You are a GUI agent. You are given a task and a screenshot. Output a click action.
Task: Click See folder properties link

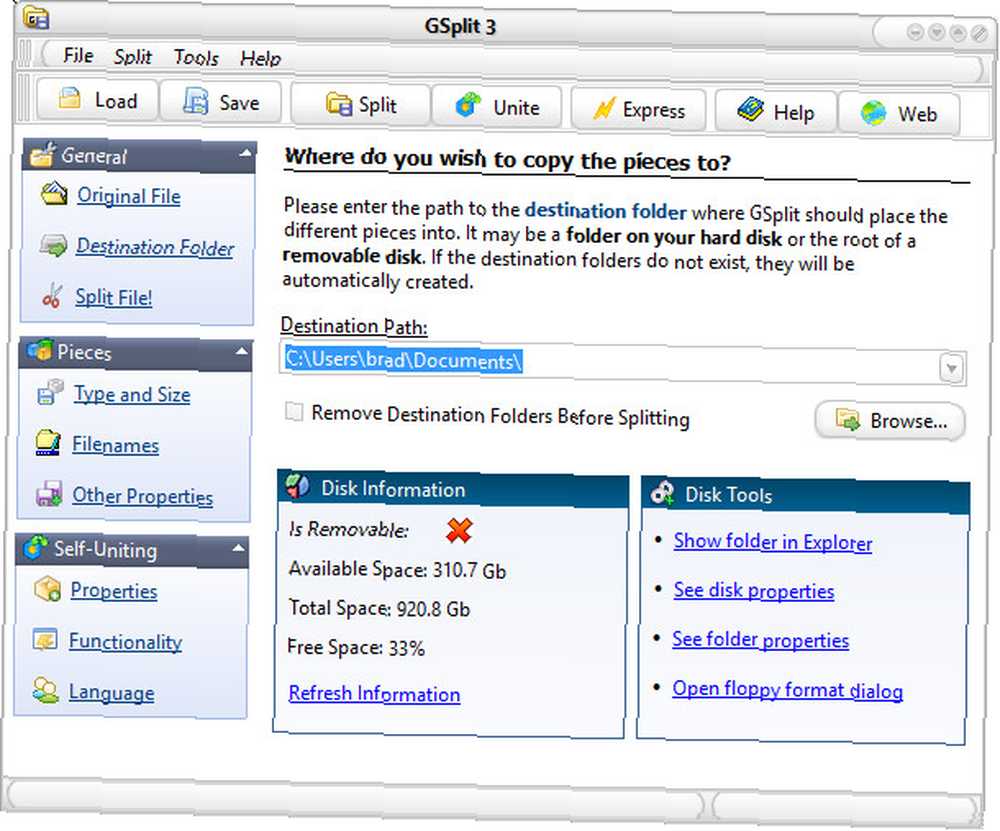[760, 639]
